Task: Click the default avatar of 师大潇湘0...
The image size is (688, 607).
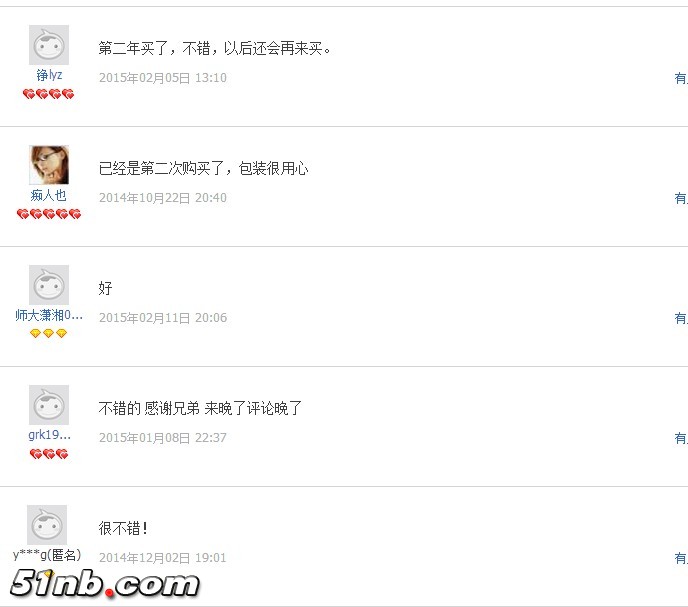Action: click(x=49, y=284)
